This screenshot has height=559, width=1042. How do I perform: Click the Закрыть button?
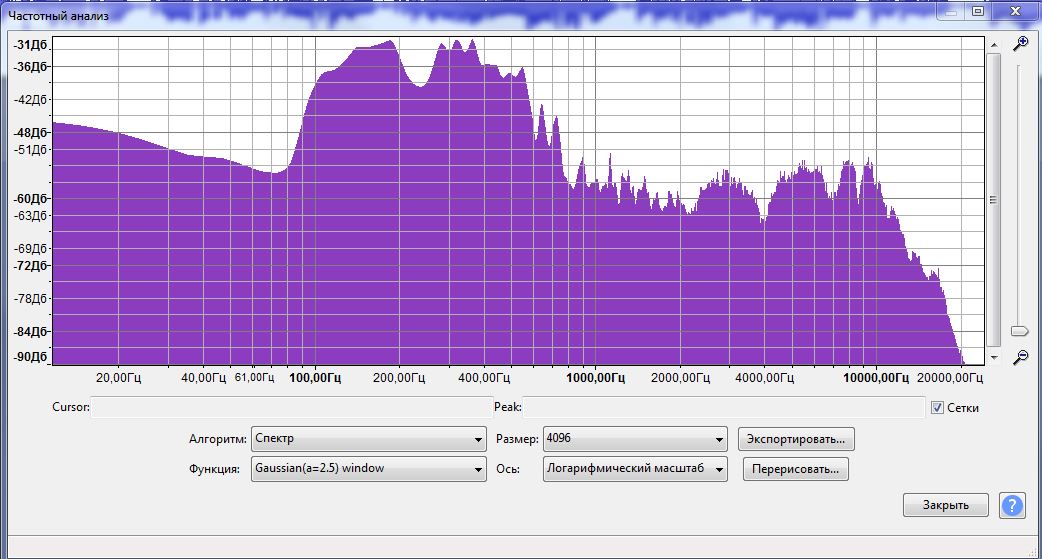(x=946, y=505)
